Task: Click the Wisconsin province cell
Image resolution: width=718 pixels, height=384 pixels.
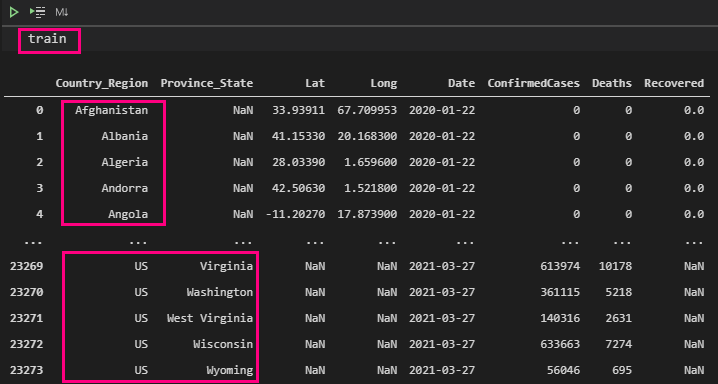Action: 223,344
